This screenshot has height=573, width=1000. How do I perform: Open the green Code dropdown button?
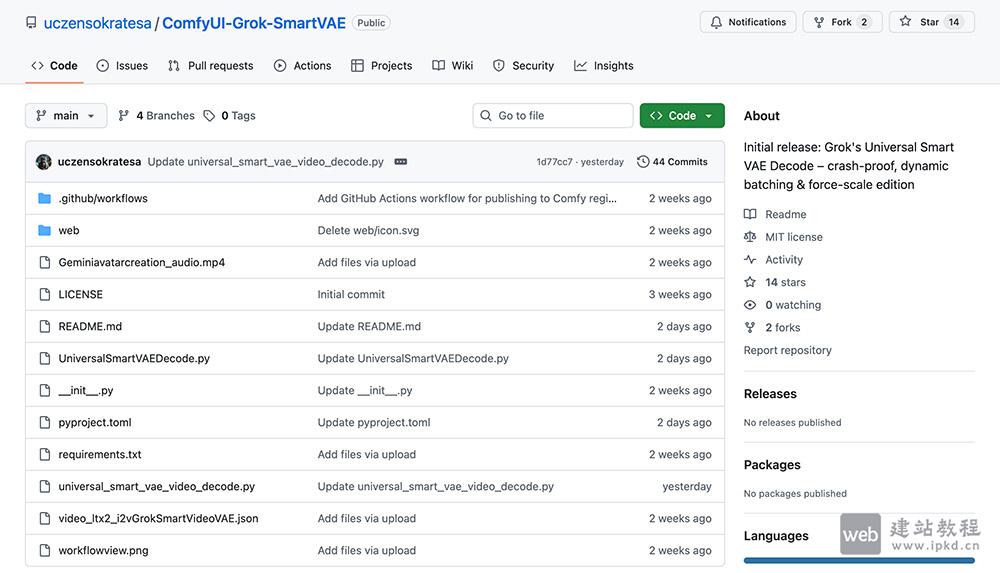682,116
